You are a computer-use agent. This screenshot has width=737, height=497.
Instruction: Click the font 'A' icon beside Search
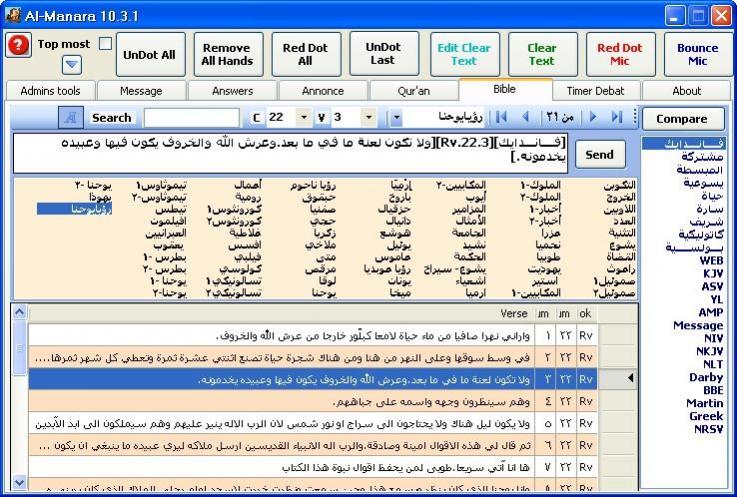tap(70, 117)
